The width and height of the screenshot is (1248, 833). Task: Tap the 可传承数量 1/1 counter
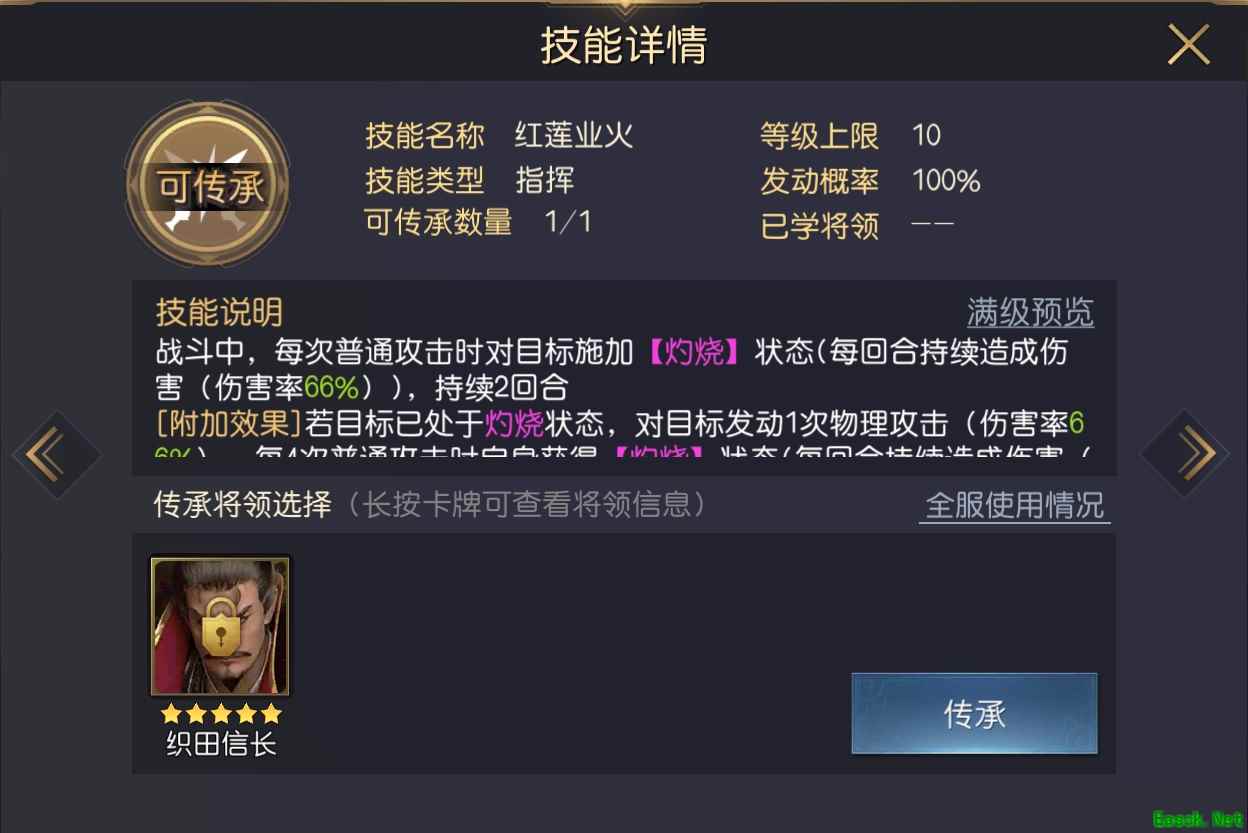(x=568, y=221)
